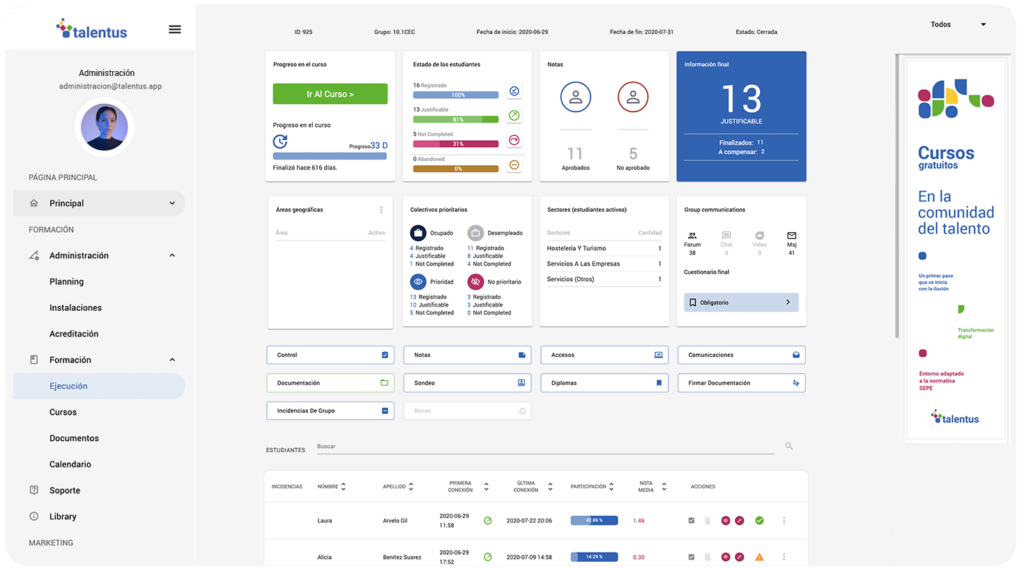The image size is (1024, 568).
Task: Click the Registrado status circle icon
Action: [515, 91]
